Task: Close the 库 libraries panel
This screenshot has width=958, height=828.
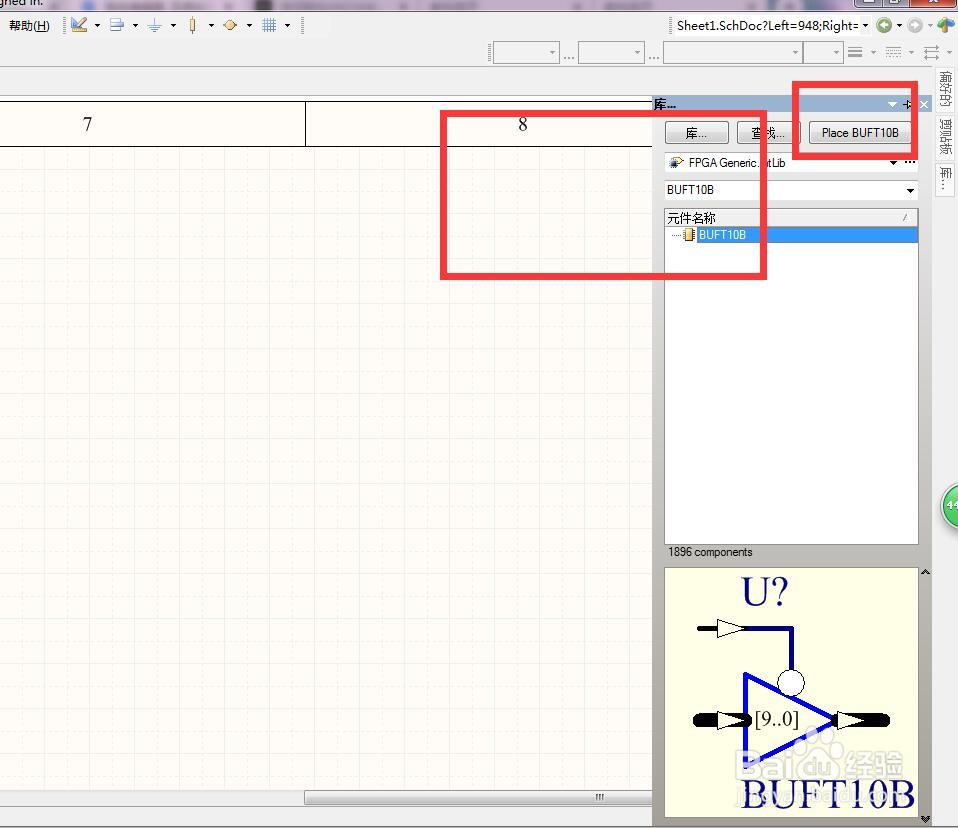Action: click(x=924, y=104)
